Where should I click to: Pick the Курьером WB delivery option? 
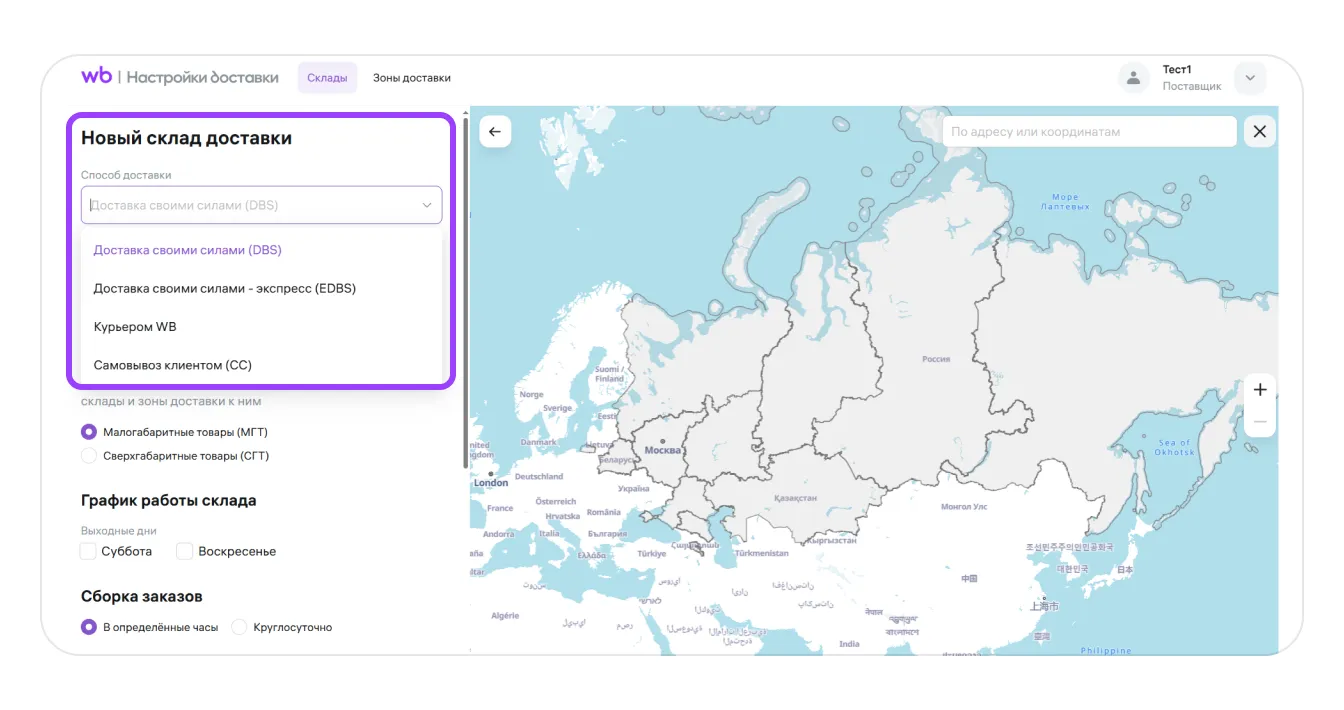pyautogui.click(x=135, y=327)
